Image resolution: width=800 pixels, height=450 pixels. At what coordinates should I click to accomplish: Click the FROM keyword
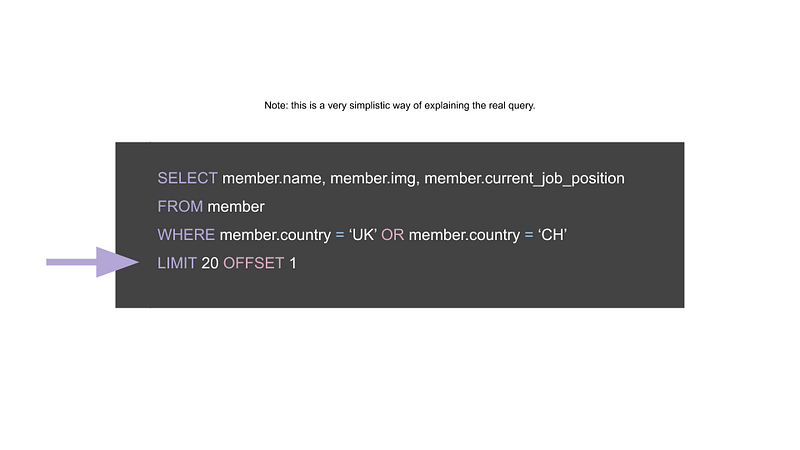[180, 207]
